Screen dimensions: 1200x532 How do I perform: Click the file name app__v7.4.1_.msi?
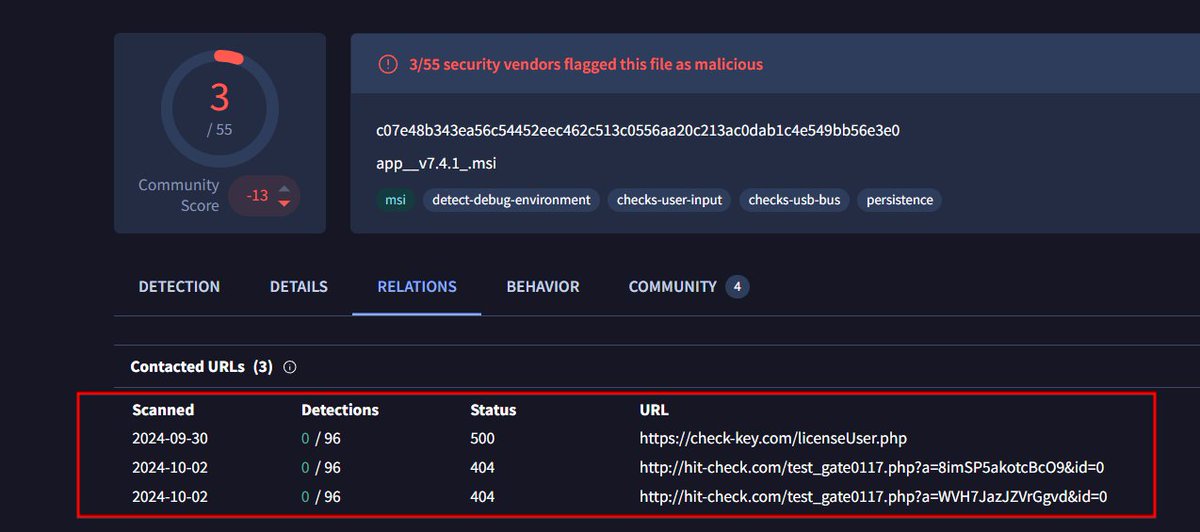[x=436, y=164]
